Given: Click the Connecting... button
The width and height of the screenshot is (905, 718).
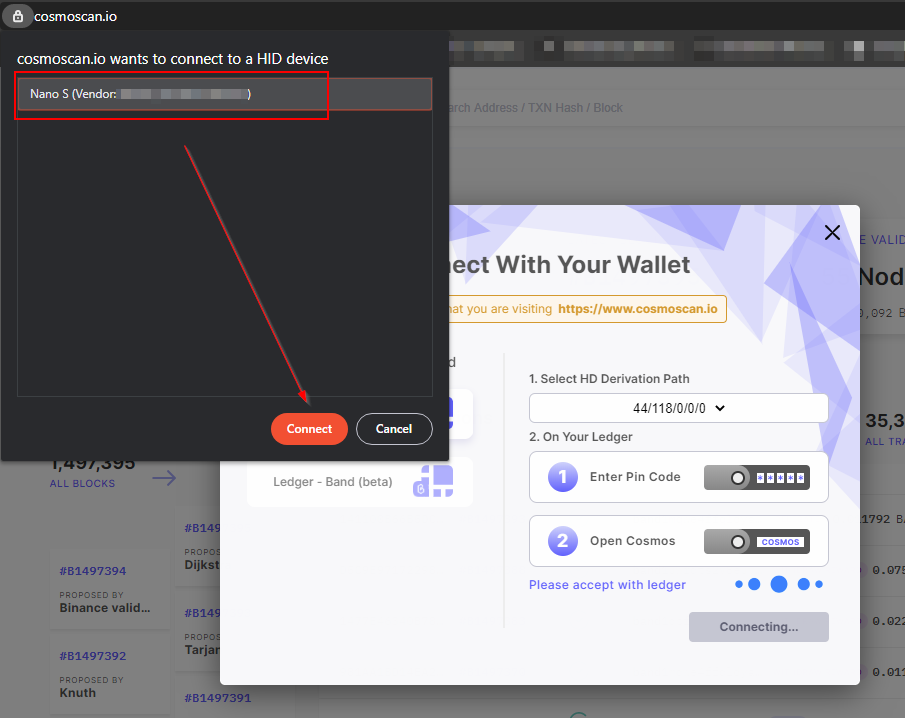Looking at the screenshot, I should coord(759,627).
